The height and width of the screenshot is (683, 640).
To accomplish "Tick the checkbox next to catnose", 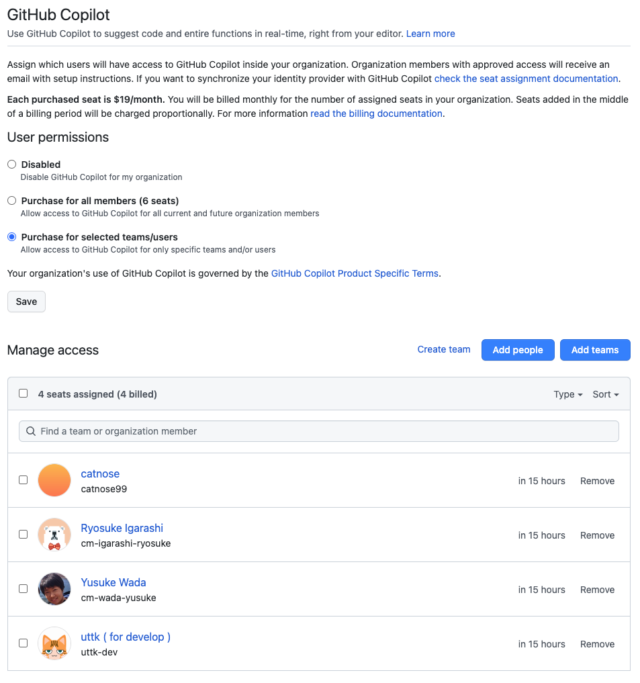I will 23,480.
